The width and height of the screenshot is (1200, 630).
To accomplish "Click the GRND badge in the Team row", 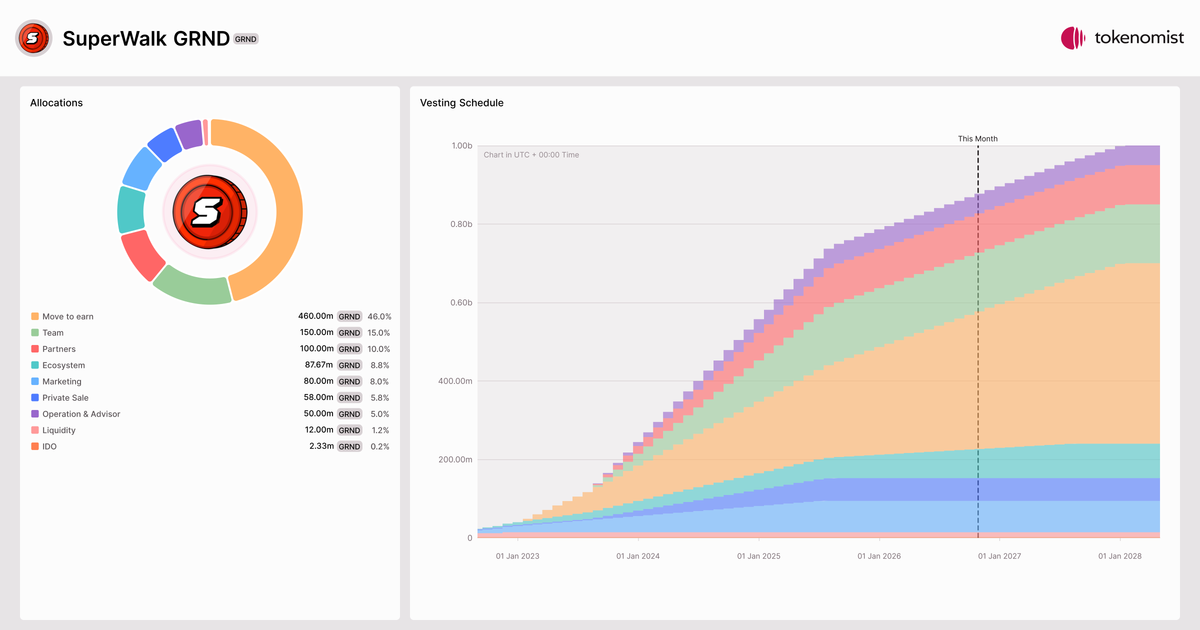I will click(x=349, y=332).
